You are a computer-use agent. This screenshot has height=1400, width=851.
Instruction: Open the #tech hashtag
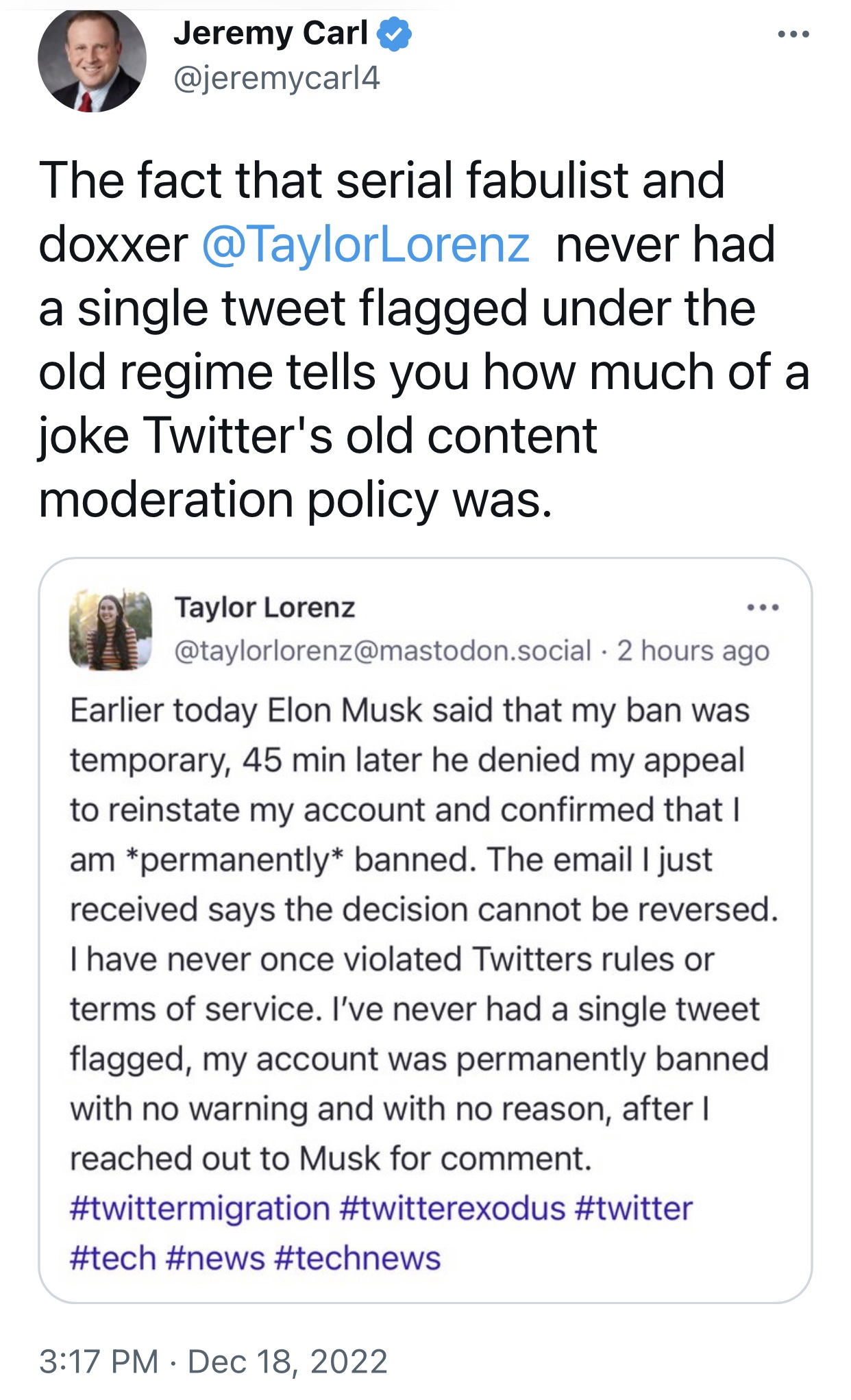[x=113, y=1259]
